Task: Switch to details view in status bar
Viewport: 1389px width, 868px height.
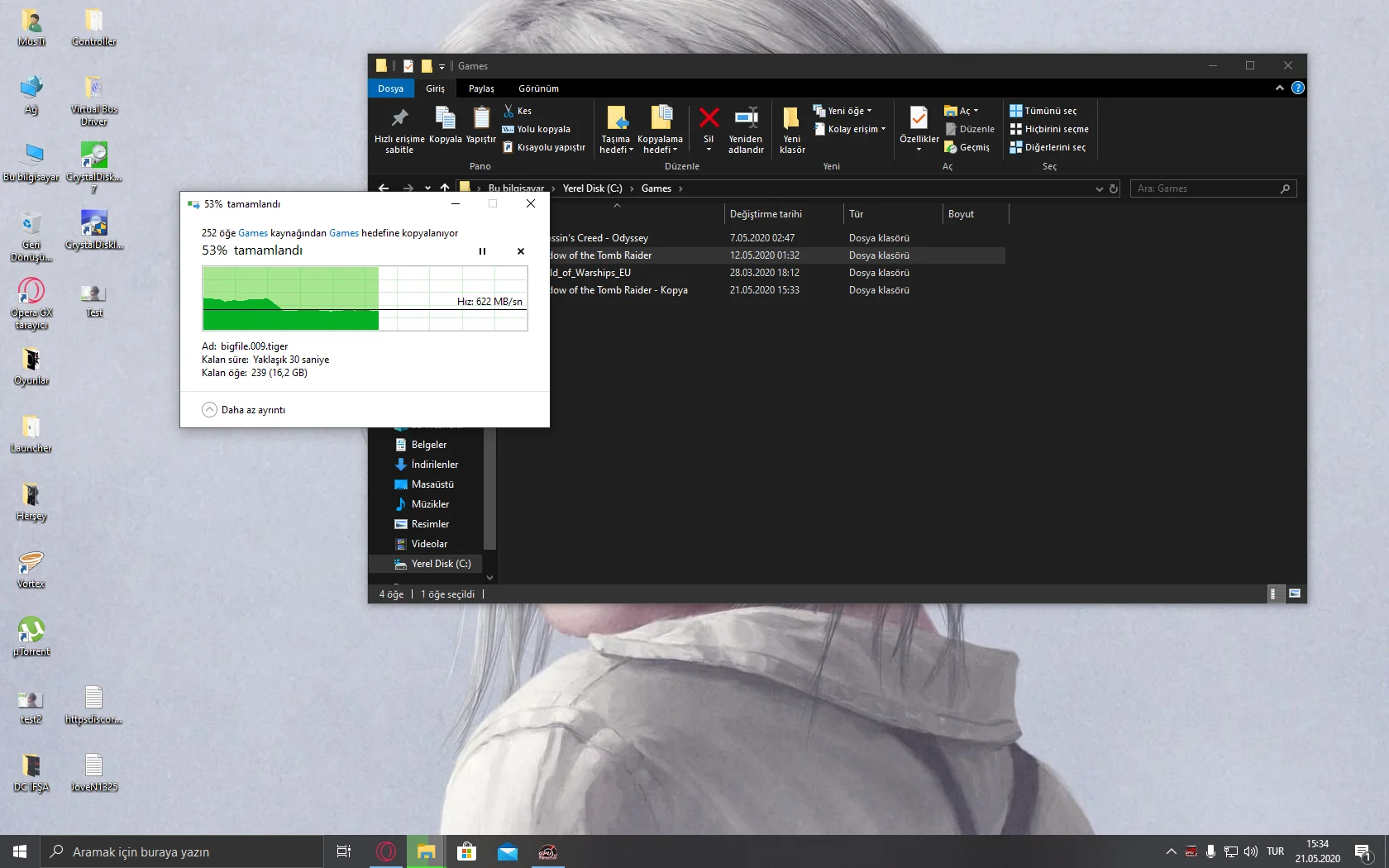Action: (1275, 594)
